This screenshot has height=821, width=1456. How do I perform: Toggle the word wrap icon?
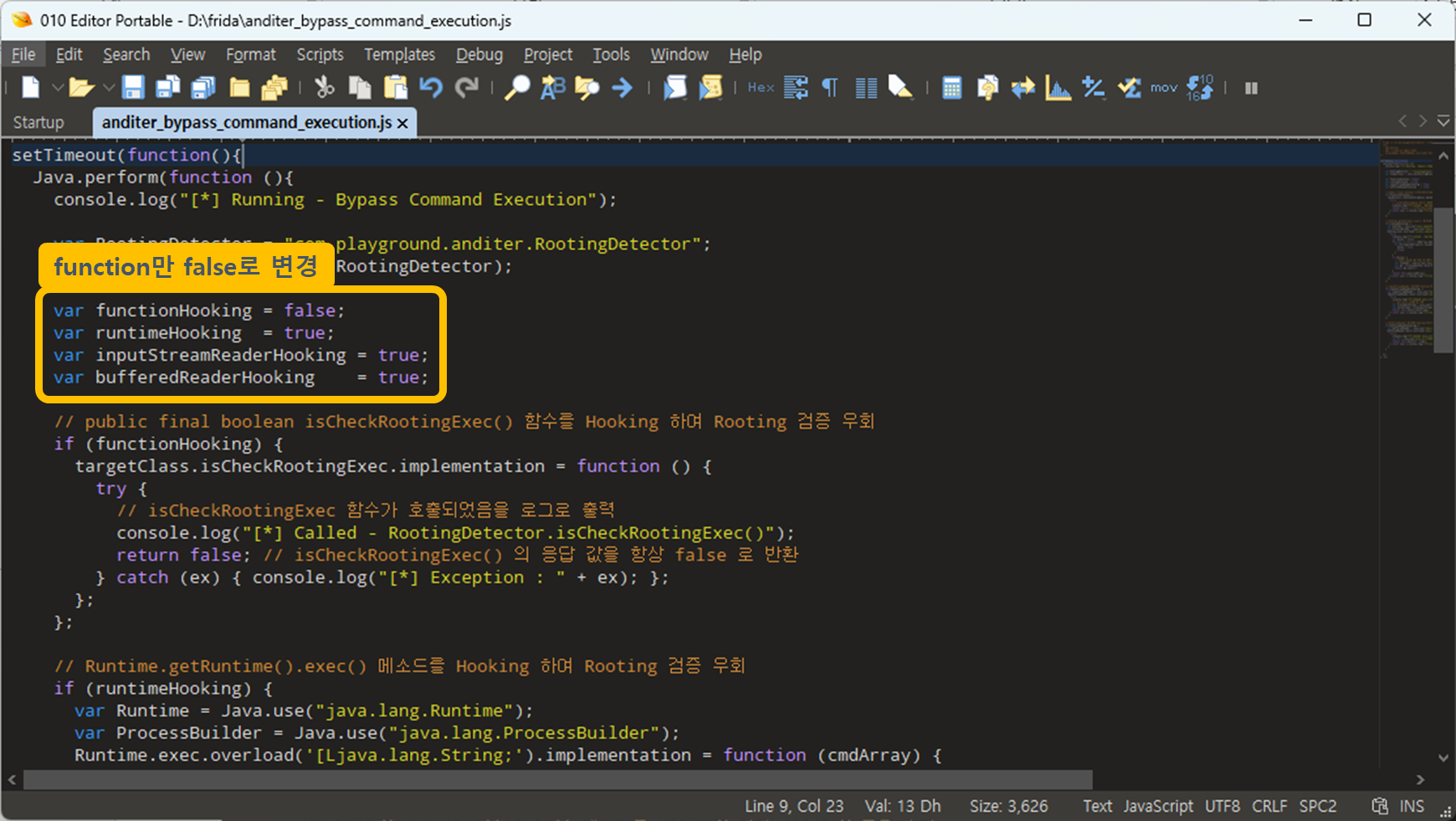point(796,87)
